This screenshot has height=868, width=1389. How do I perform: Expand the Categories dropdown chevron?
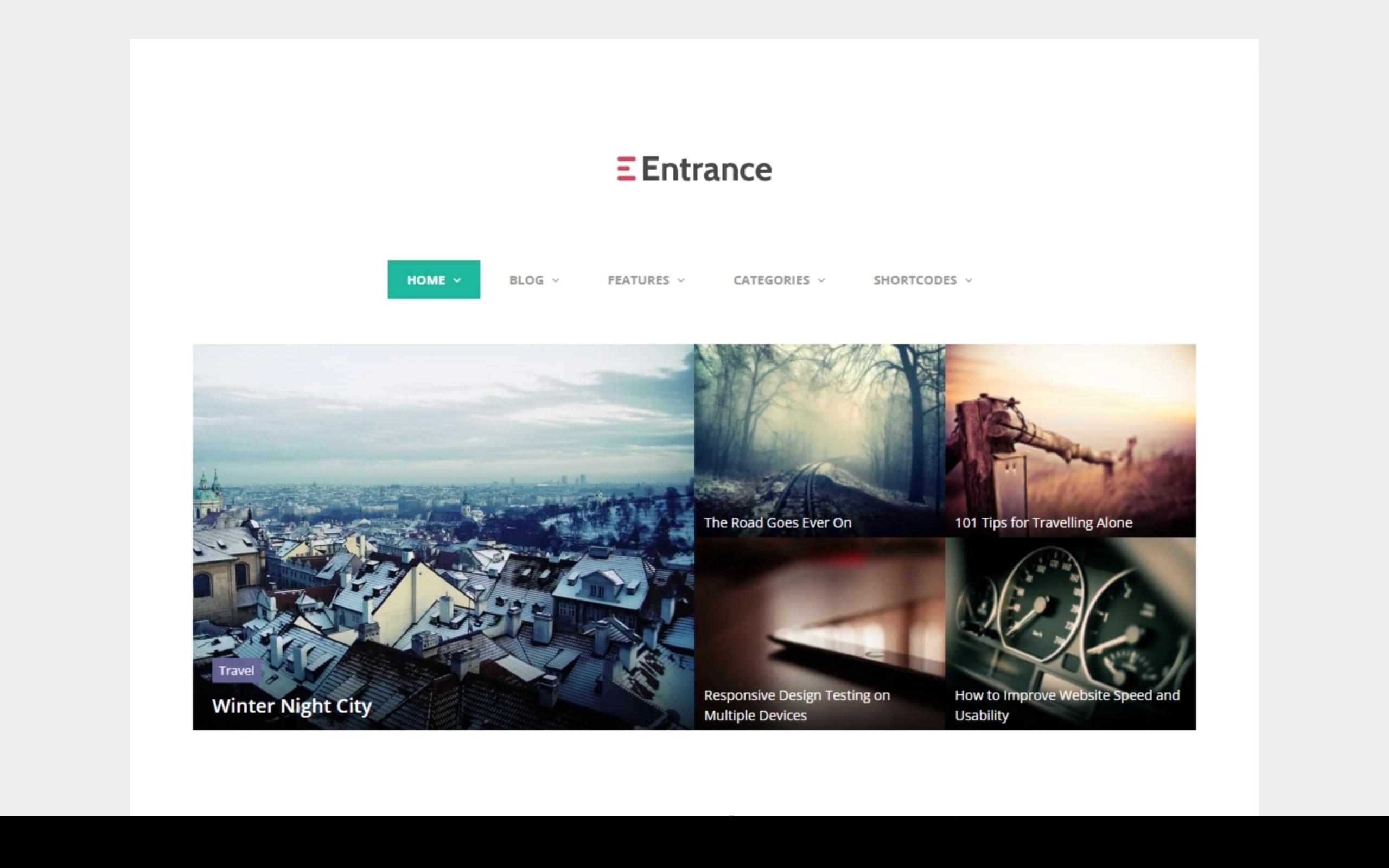821,280
